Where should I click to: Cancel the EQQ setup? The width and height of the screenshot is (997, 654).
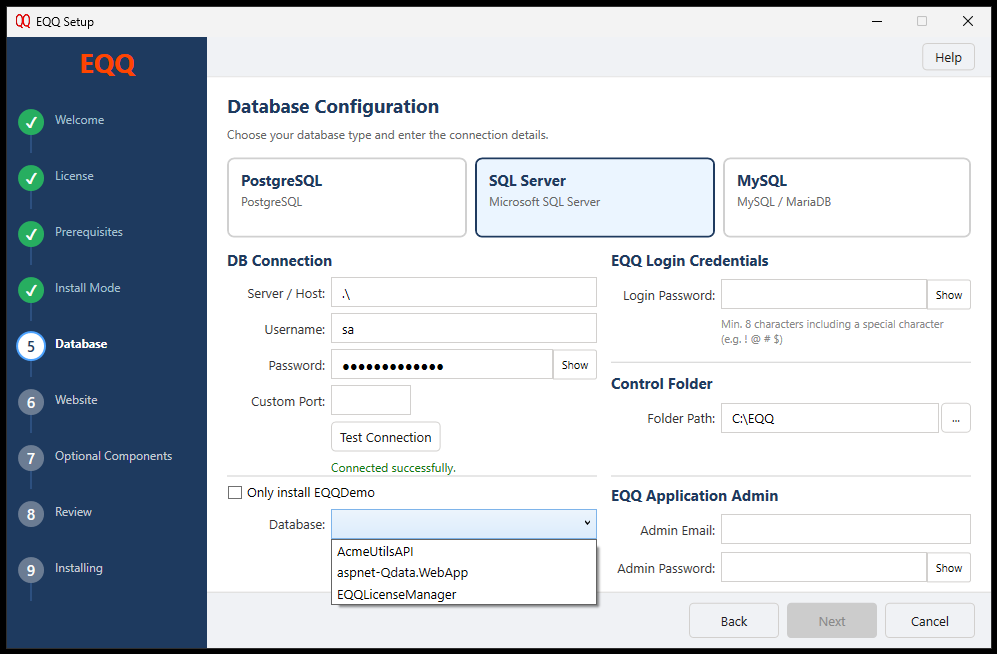[x=930, y=621]
